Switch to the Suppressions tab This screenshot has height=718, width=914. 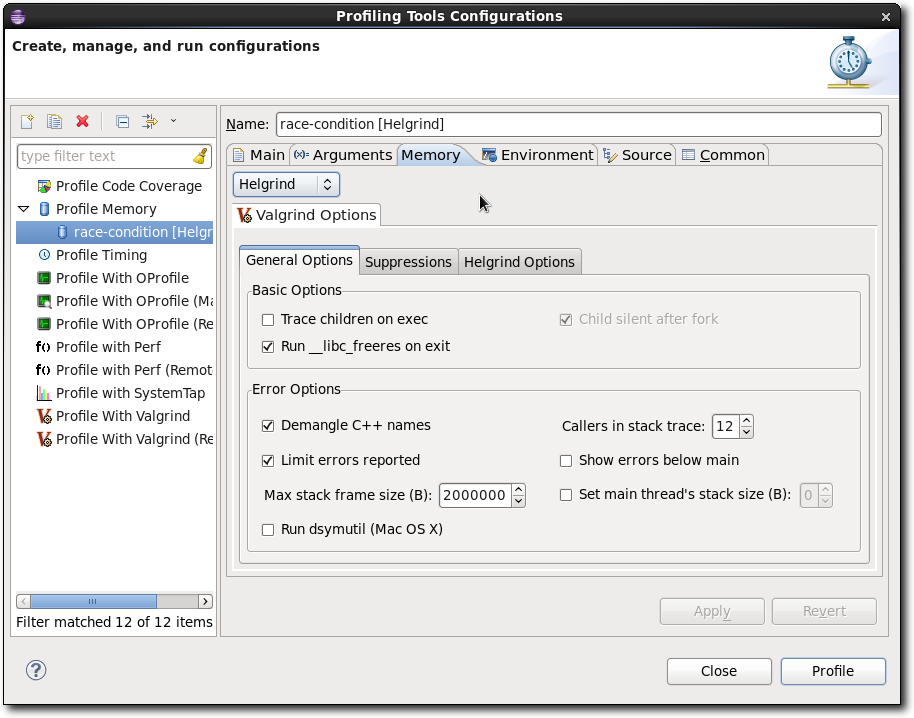coord(408,262)
